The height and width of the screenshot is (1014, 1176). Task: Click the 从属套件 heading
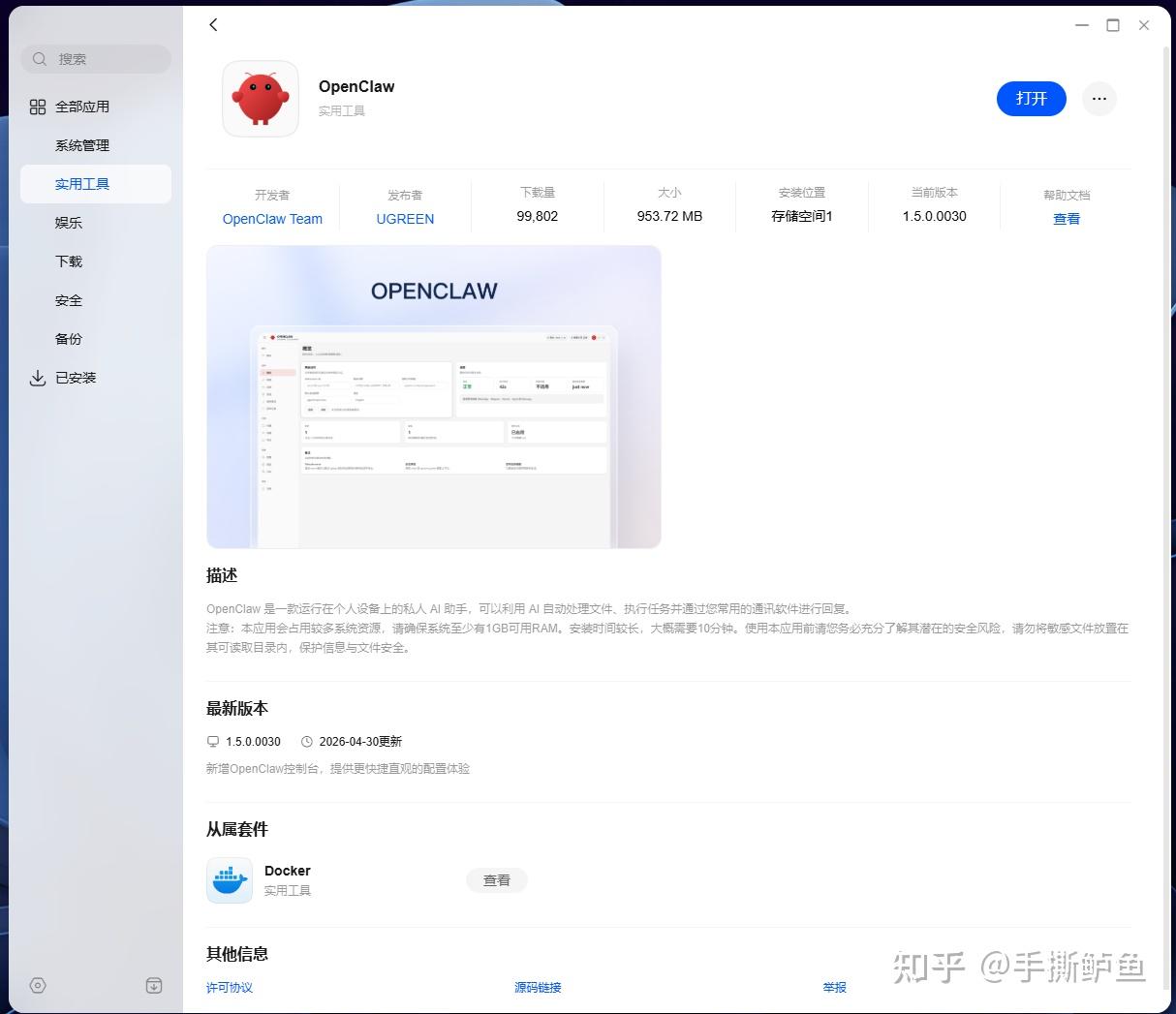237,829
